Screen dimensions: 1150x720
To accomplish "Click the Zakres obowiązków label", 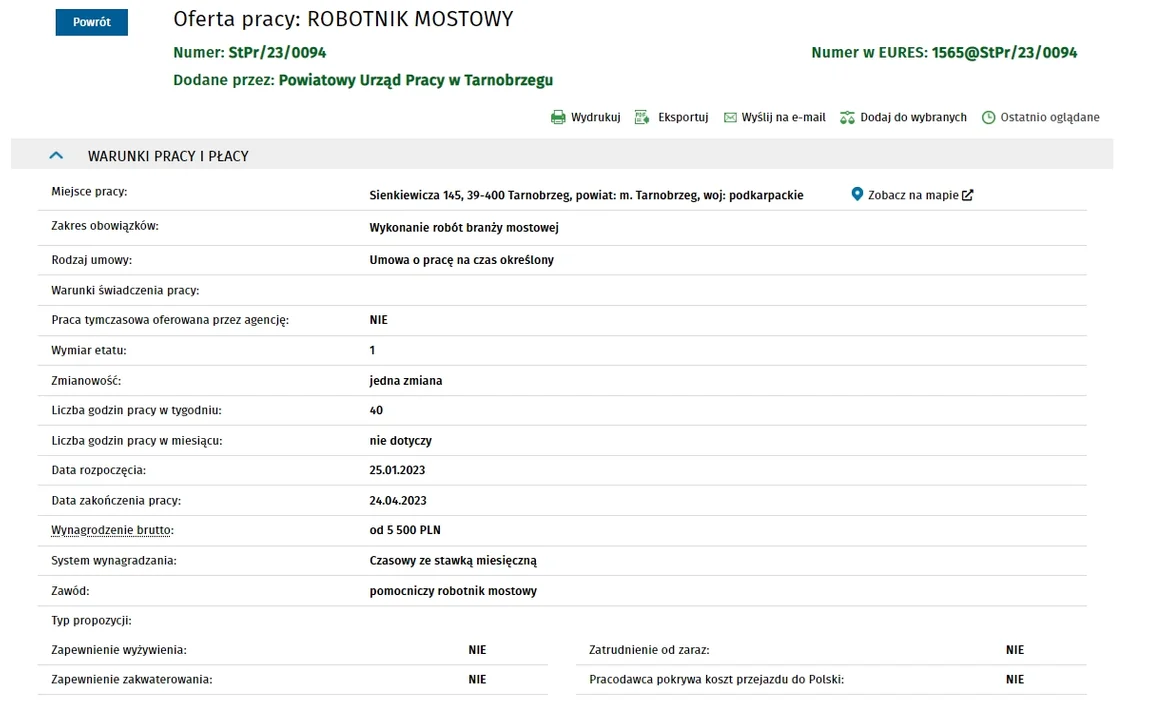I will tap(105, 226).
